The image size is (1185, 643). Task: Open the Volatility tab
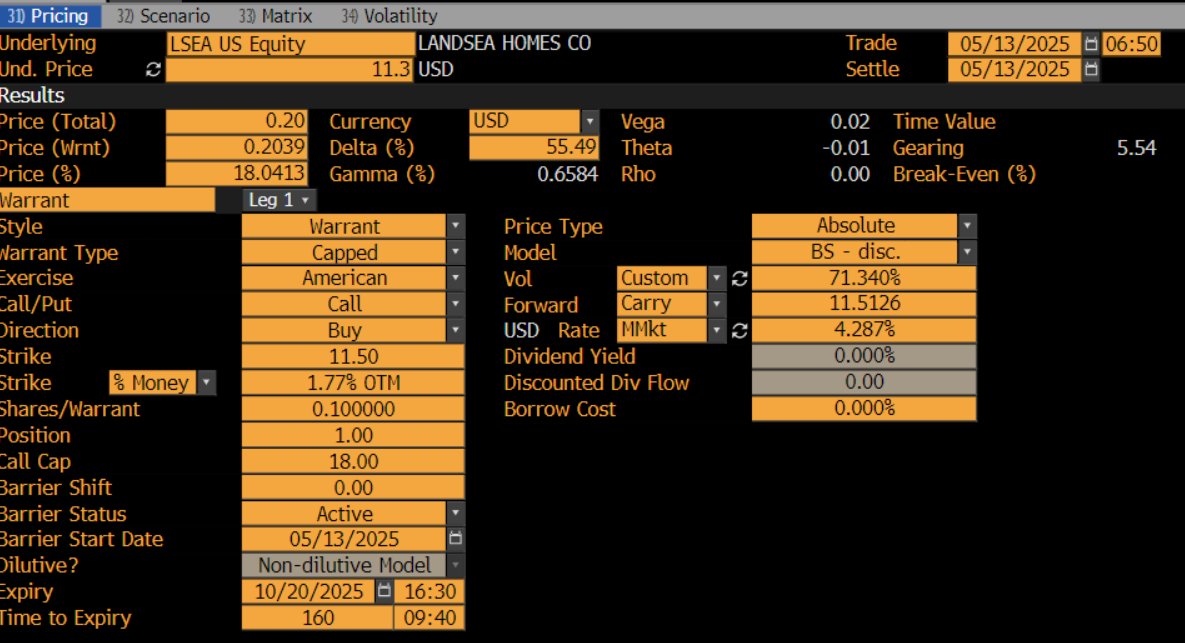coord(389,16)
